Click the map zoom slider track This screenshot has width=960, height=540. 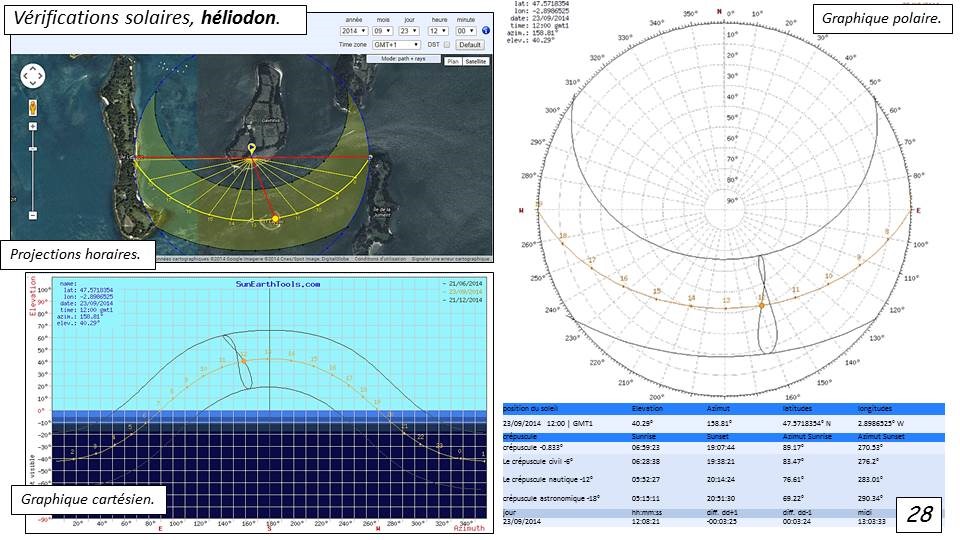[x=33, y=170]
